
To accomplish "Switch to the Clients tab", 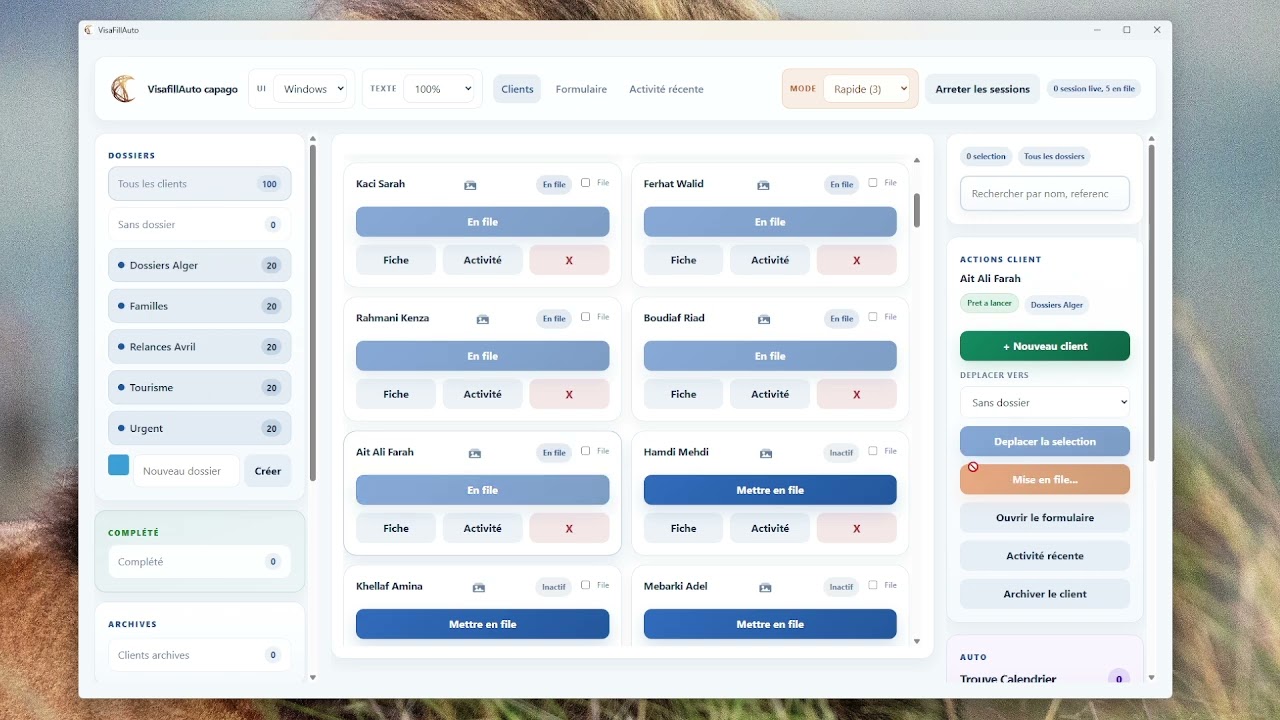I will [517, 89].
